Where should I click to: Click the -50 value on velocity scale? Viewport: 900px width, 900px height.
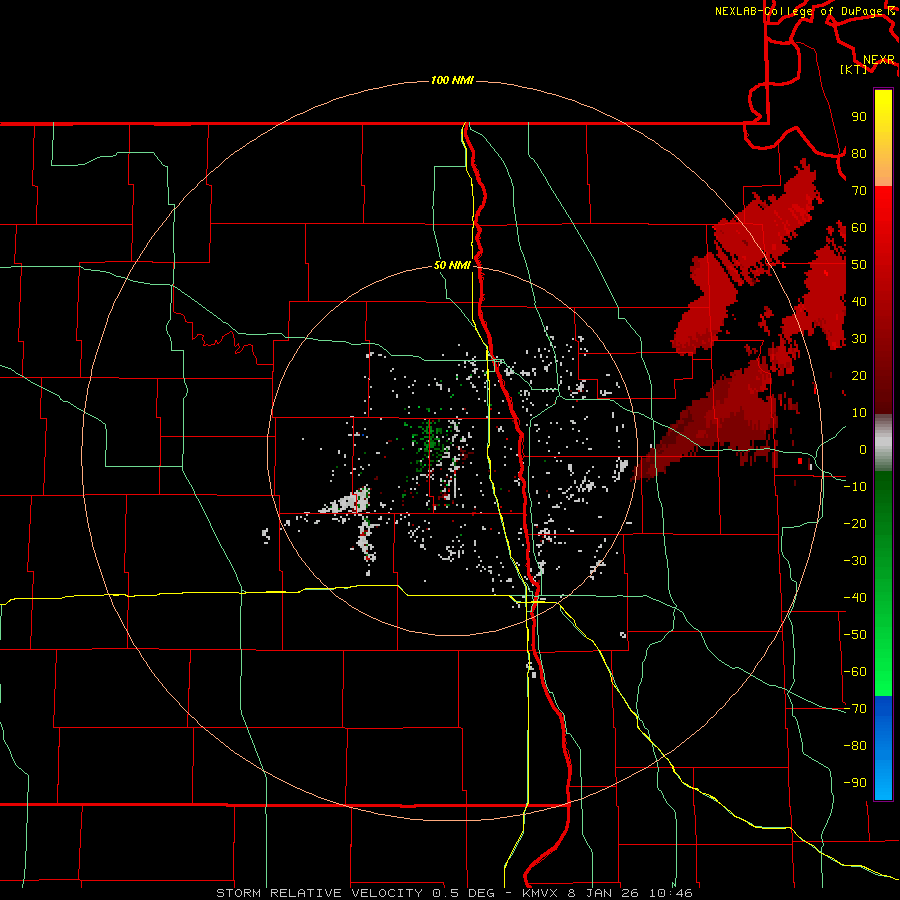855,635
